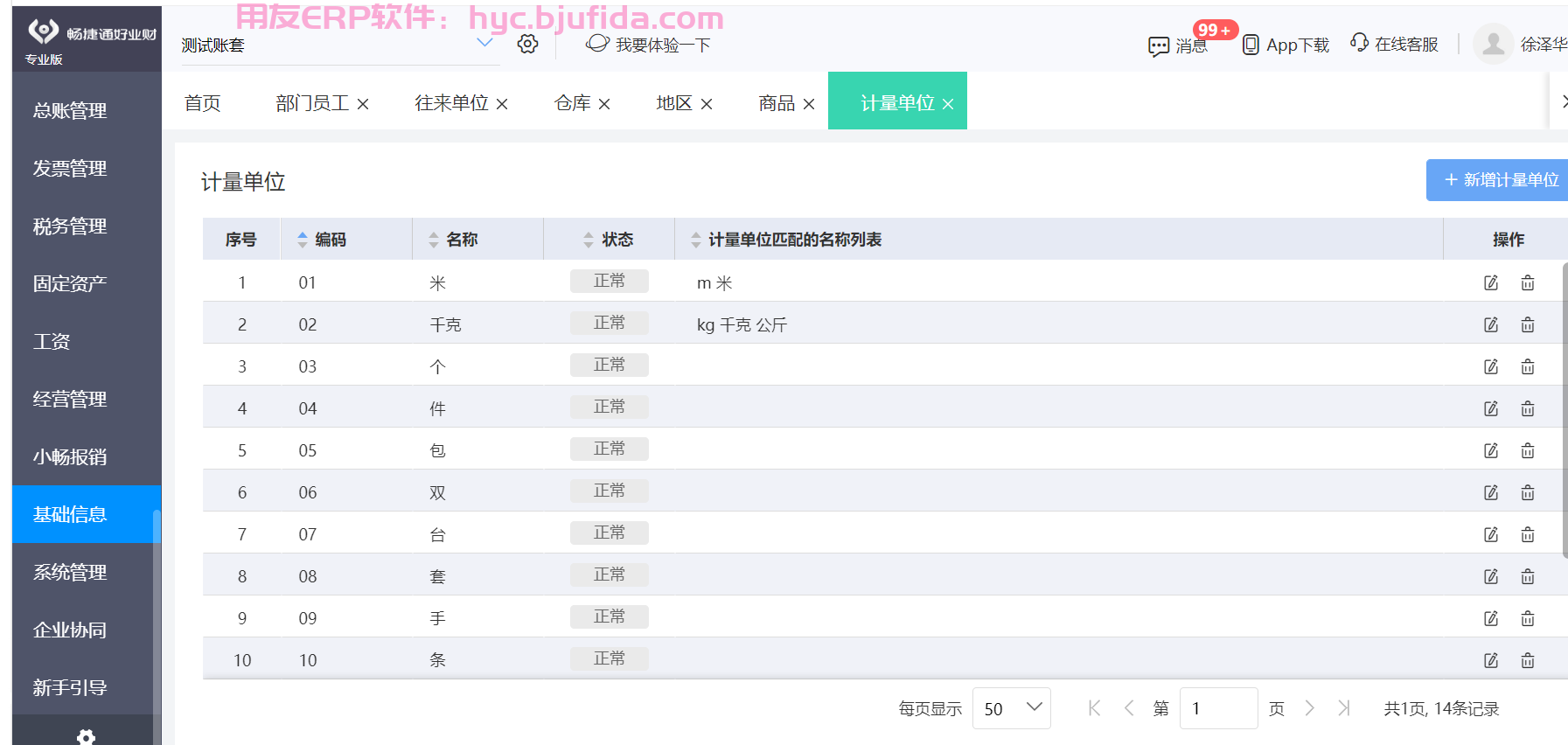1568x745 pixels.
Task: Open 固定资产 in sidebar
Action: [87, 283]
